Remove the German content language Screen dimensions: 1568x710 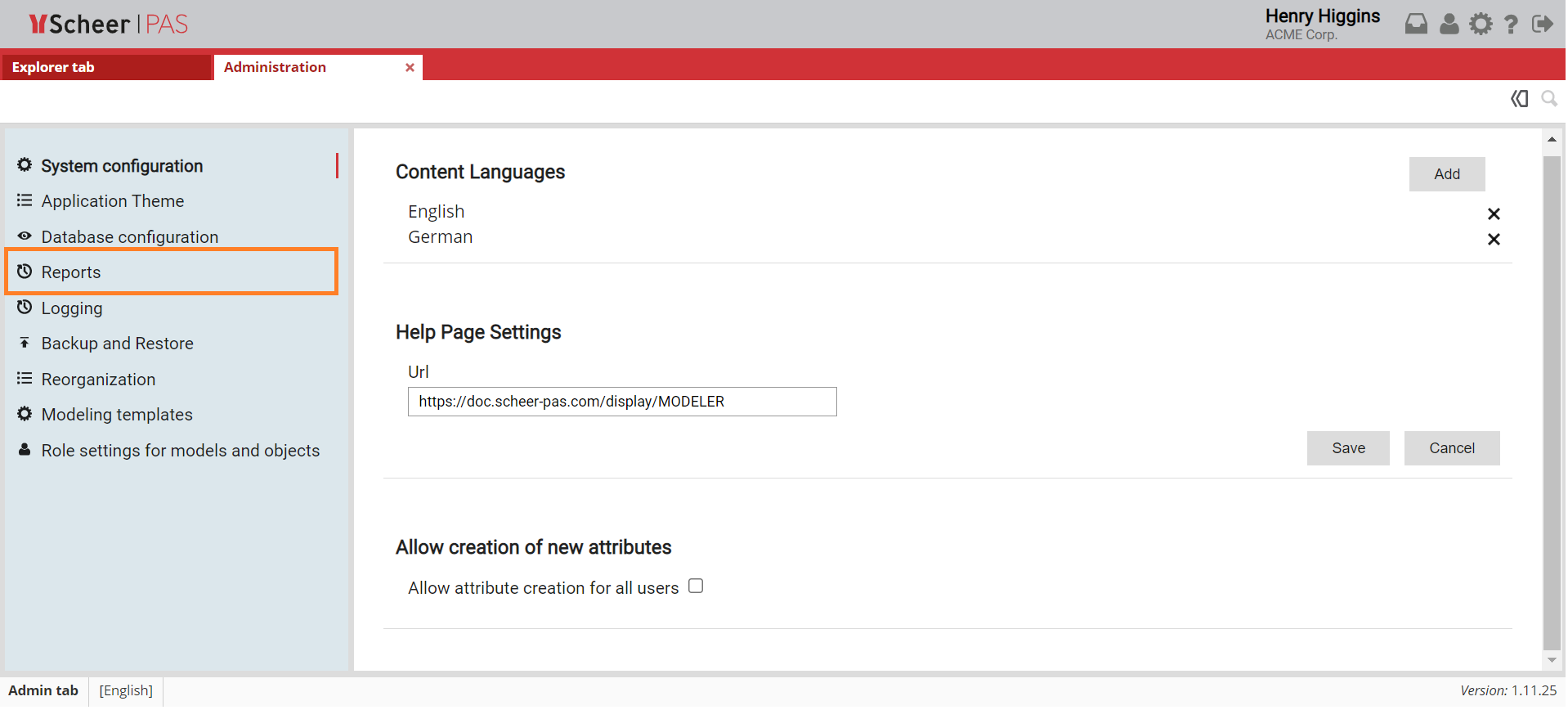pyautogui.click(x=1494, y=240)
